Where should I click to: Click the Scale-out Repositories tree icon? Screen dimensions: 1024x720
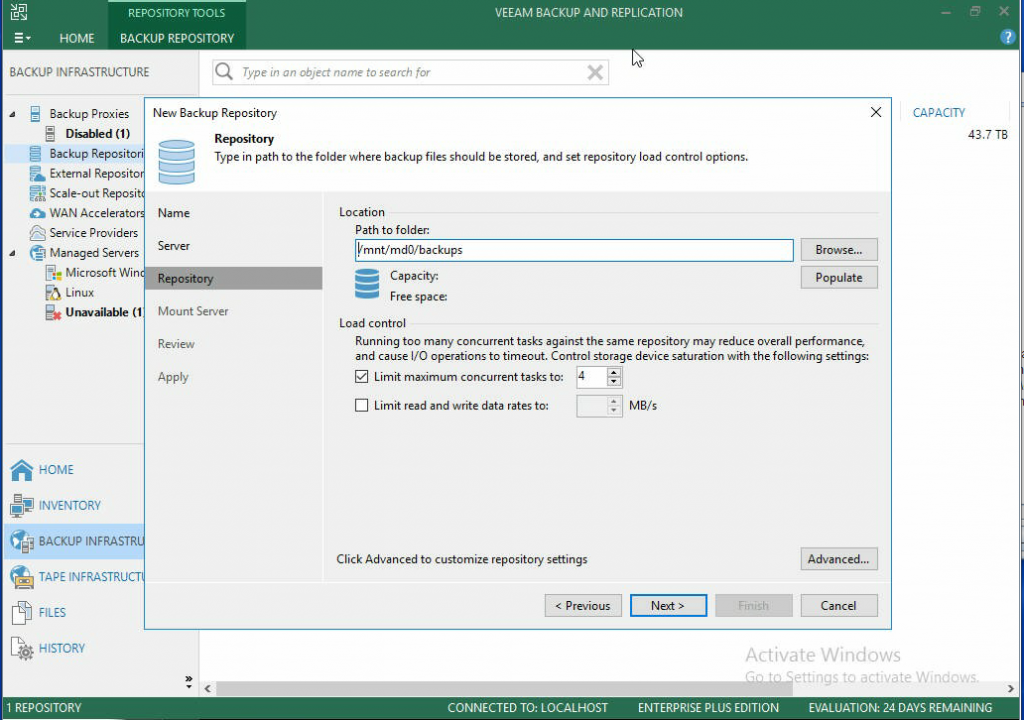[x=37, y=193]
